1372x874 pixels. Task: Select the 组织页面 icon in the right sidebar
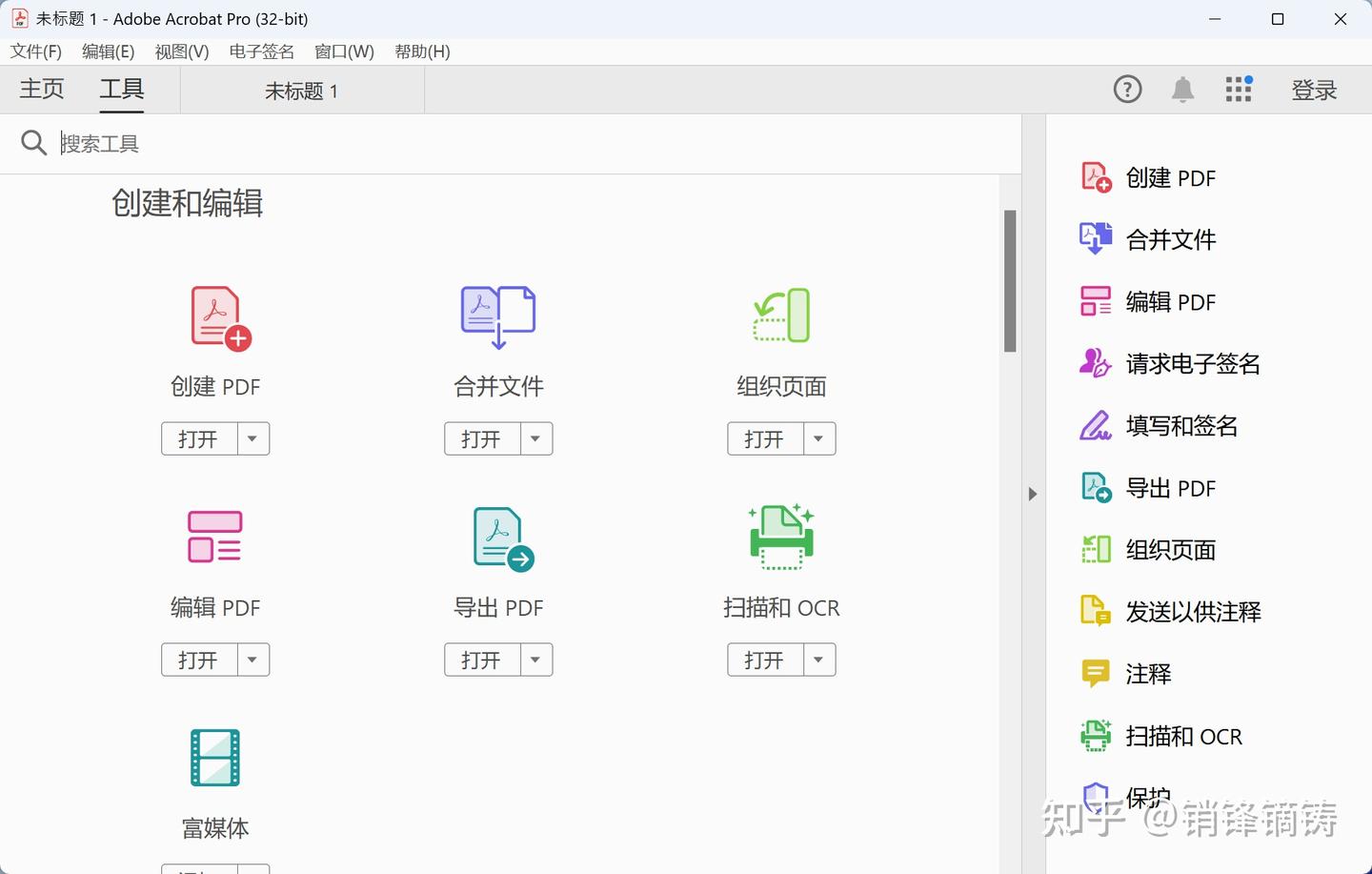coord(1096,549)
